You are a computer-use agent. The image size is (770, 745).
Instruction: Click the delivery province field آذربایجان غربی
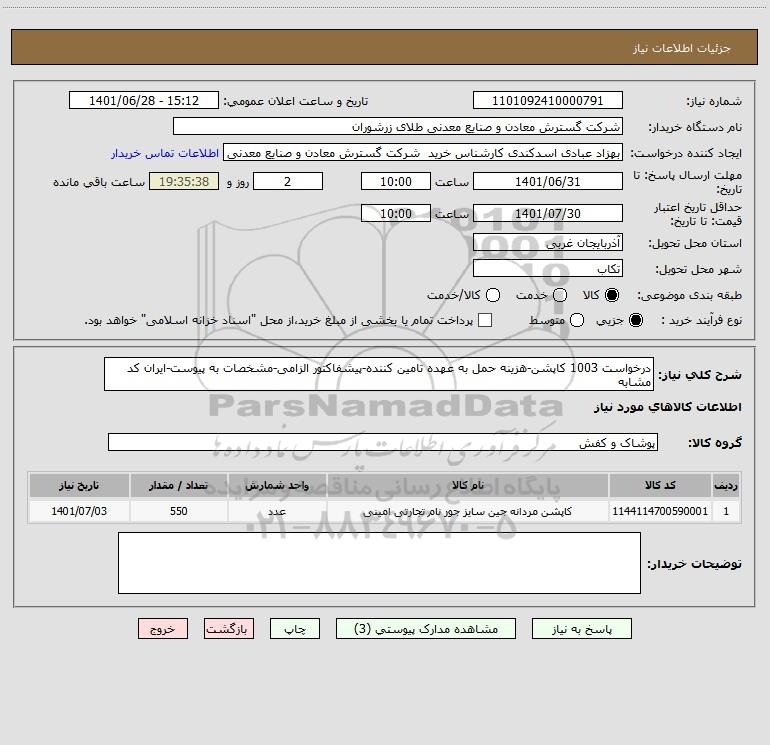(548, 243)
